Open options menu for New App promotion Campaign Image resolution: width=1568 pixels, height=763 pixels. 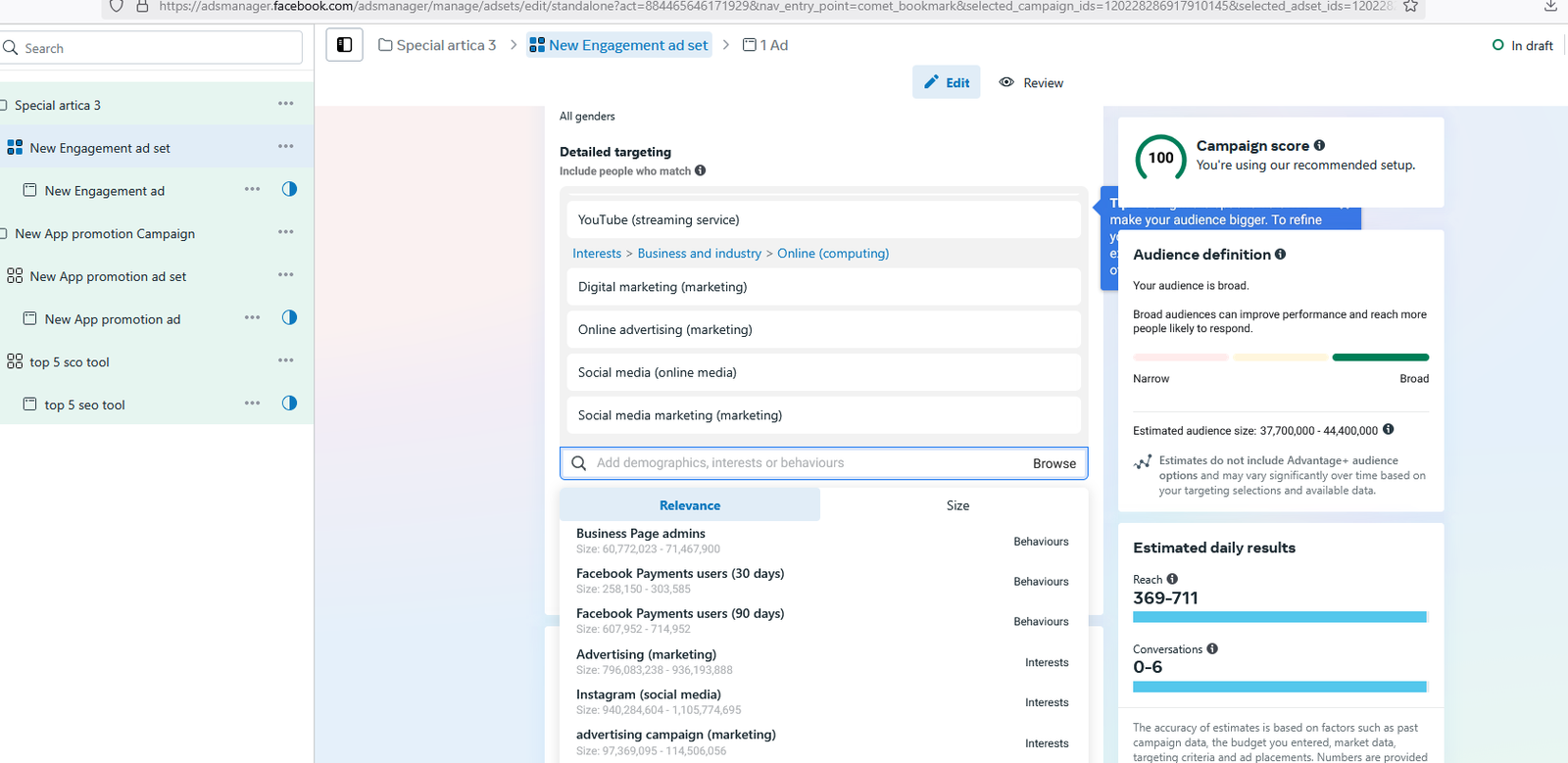point(285,232)
